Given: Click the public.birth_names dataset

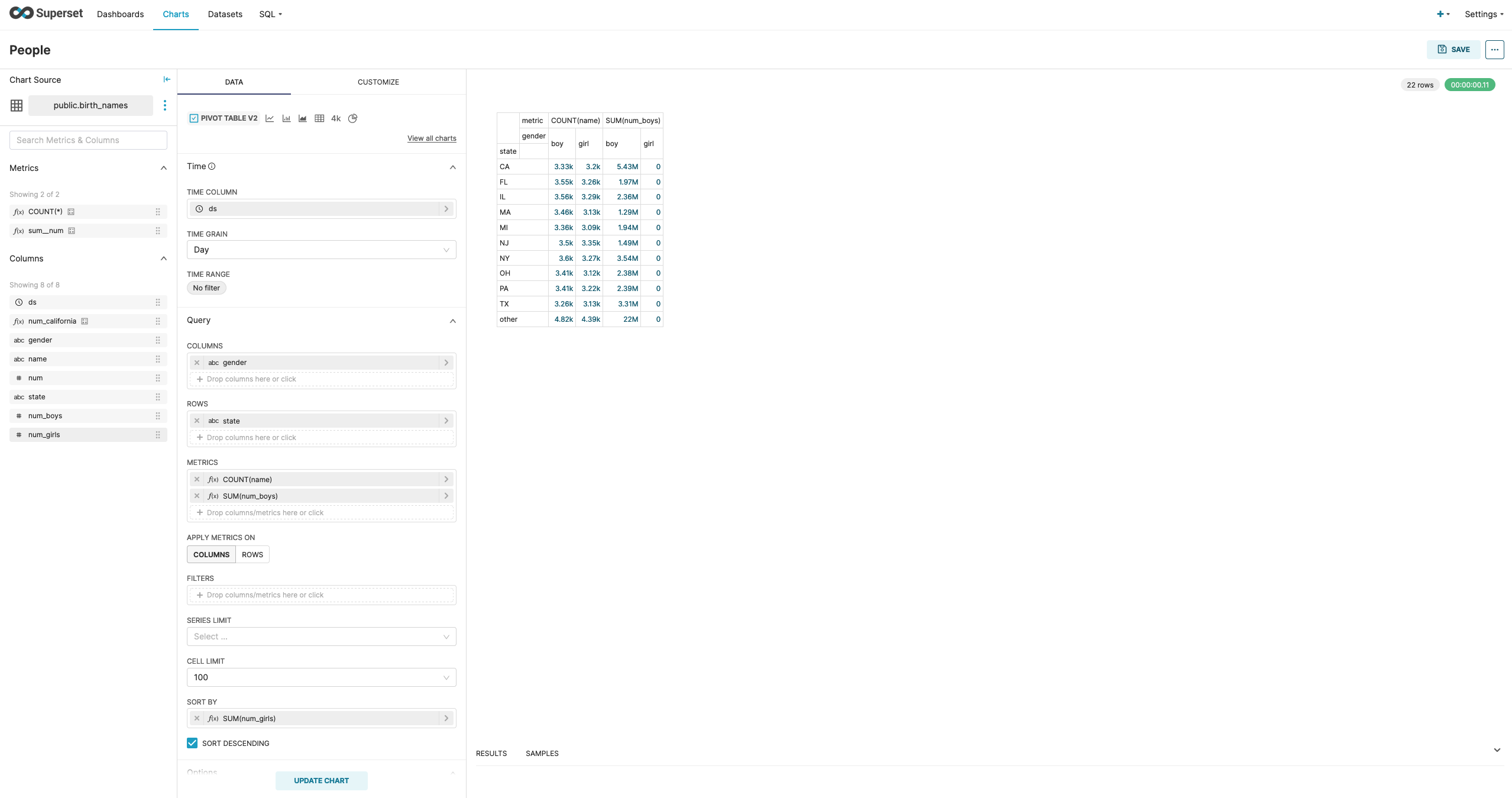Looking at the screenshot, I should (x=90, y=105).
